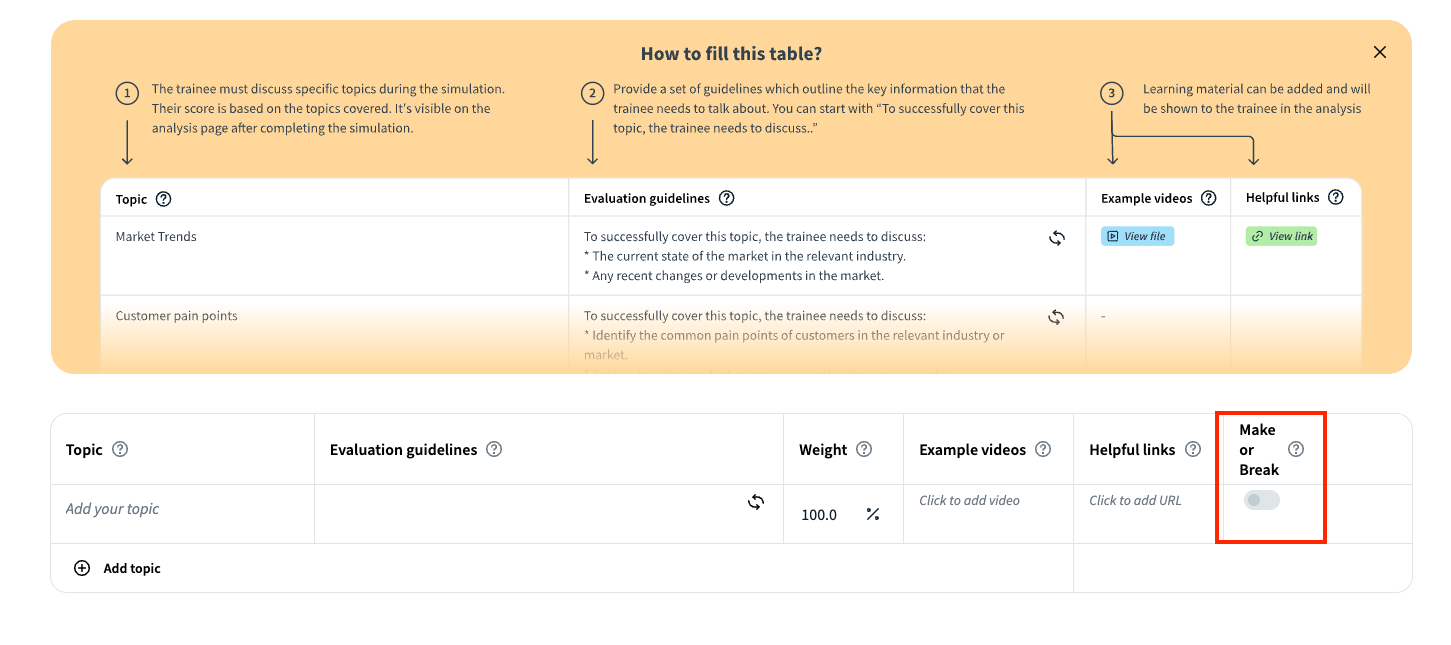Open the Weight column help tooltip icon

click(x=864, y=450)
